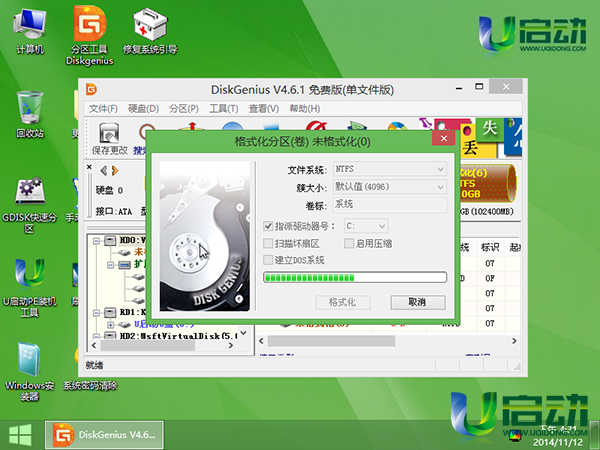Click the 保存更改 toolbar icon in DiskGenius
The image size is (600, 450).
pos(109,139)
